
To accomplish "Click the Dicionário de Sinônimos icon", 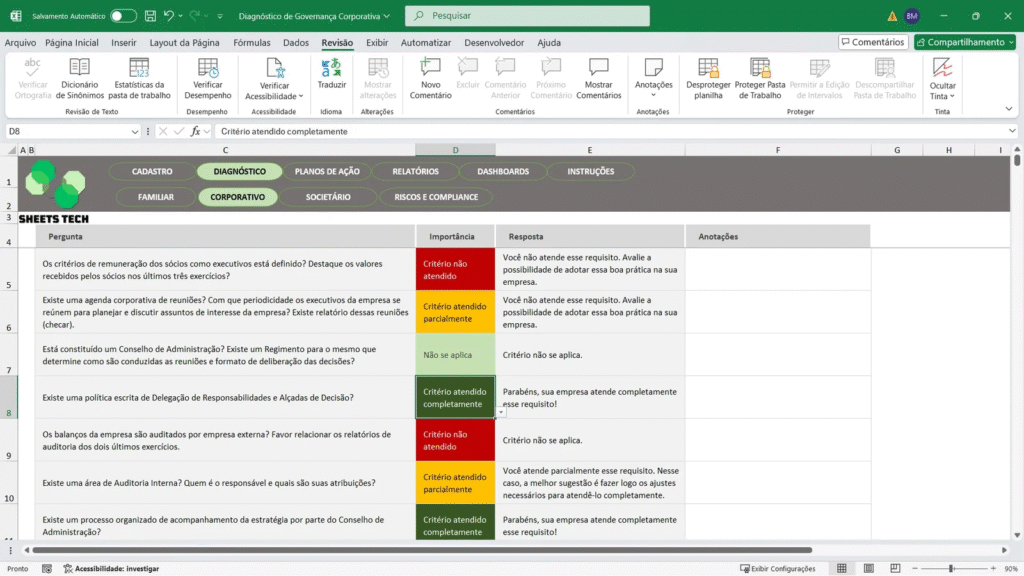I will pos(80,68).
